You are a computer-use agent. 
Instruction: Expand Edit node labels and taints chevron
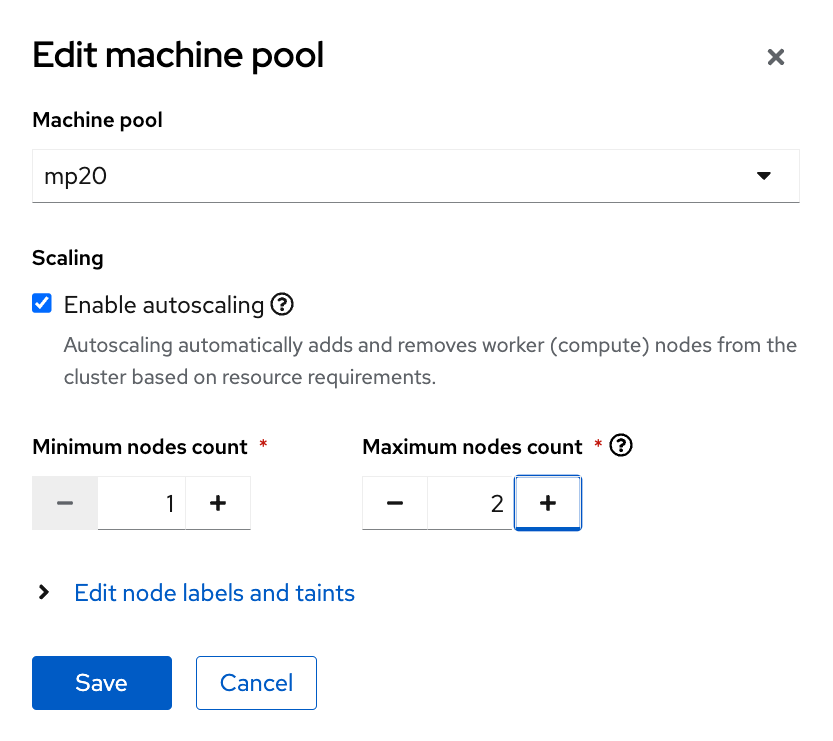click(44, 592)
